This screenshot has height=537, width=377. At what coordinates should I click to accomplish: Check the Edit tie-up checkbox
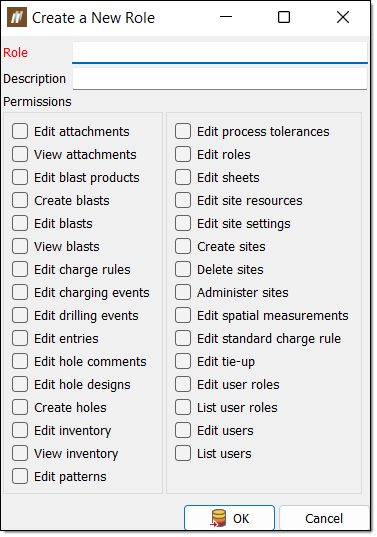click(x=183, y=361)
